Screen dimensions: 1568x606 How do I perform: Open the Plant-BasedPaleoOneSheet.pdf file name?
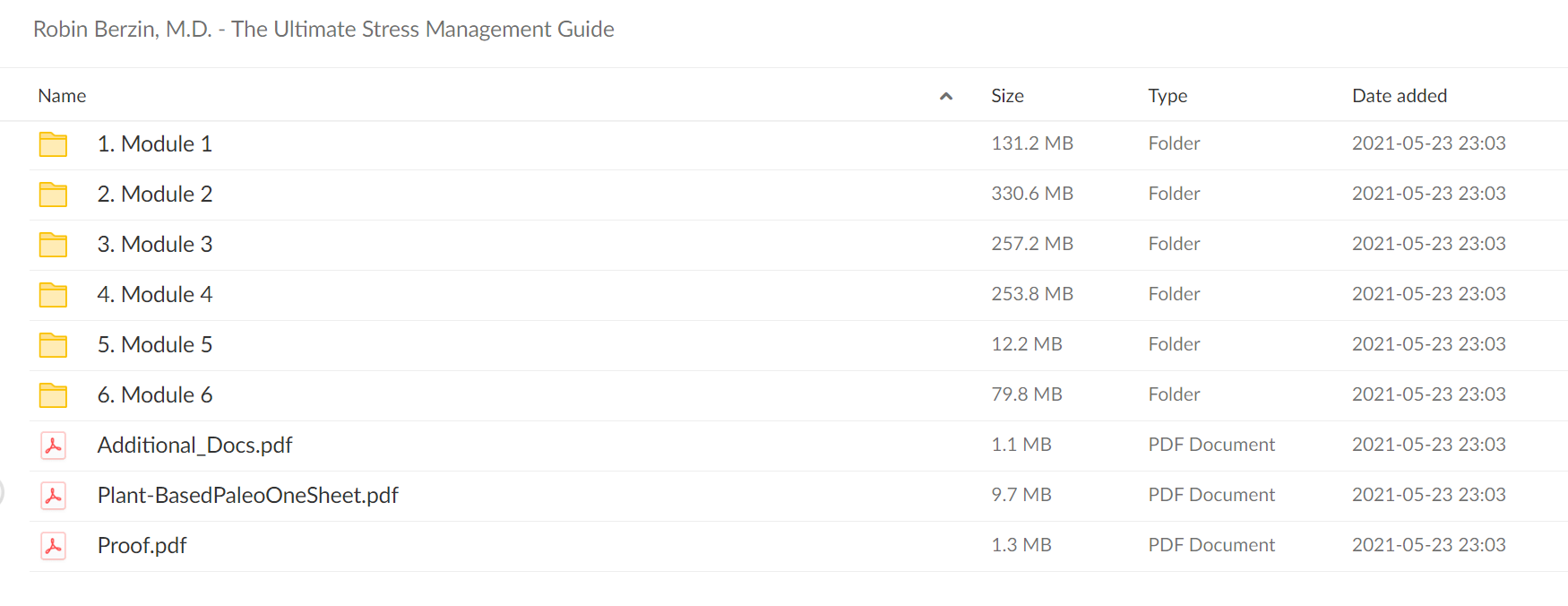coord(247,495)
